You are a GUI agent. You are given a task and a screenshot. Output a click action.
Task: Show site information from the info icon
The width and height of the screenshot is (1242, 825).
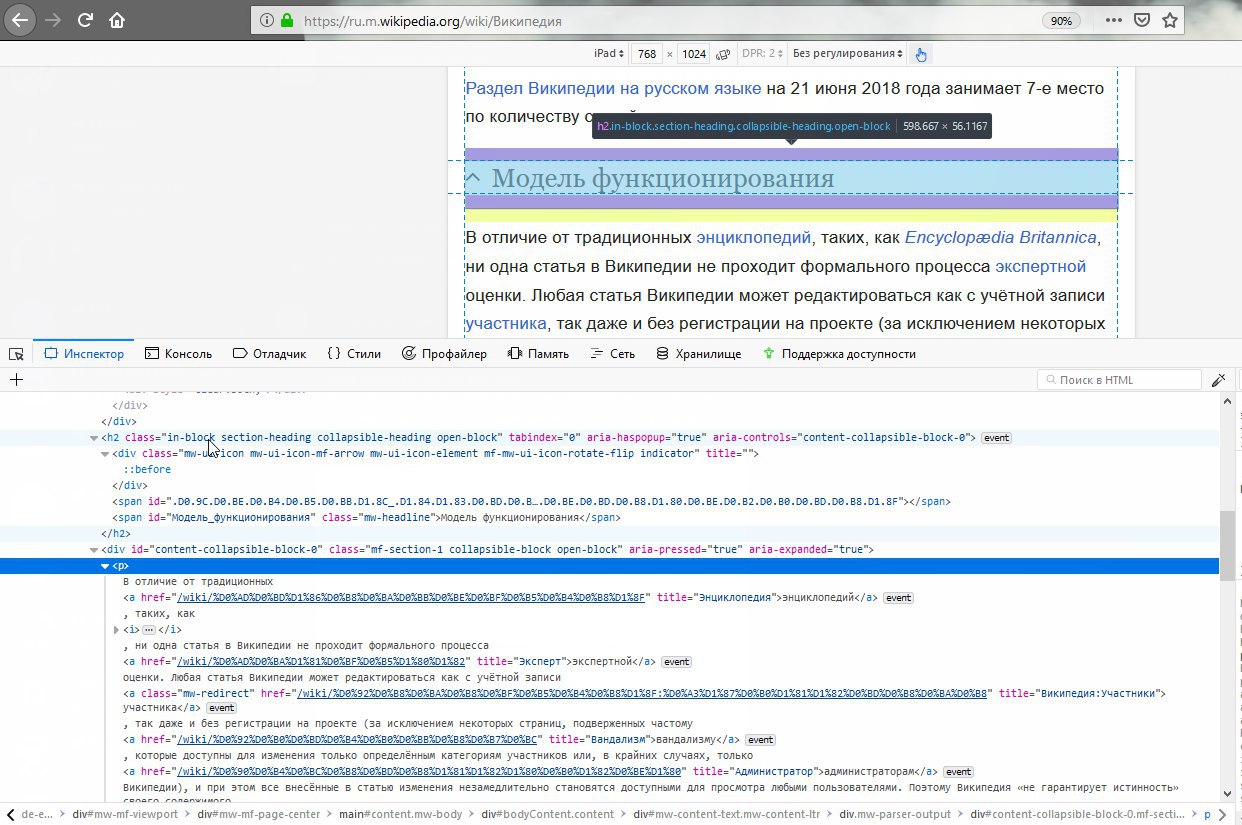pyautogui.click(x=267, y=20)
